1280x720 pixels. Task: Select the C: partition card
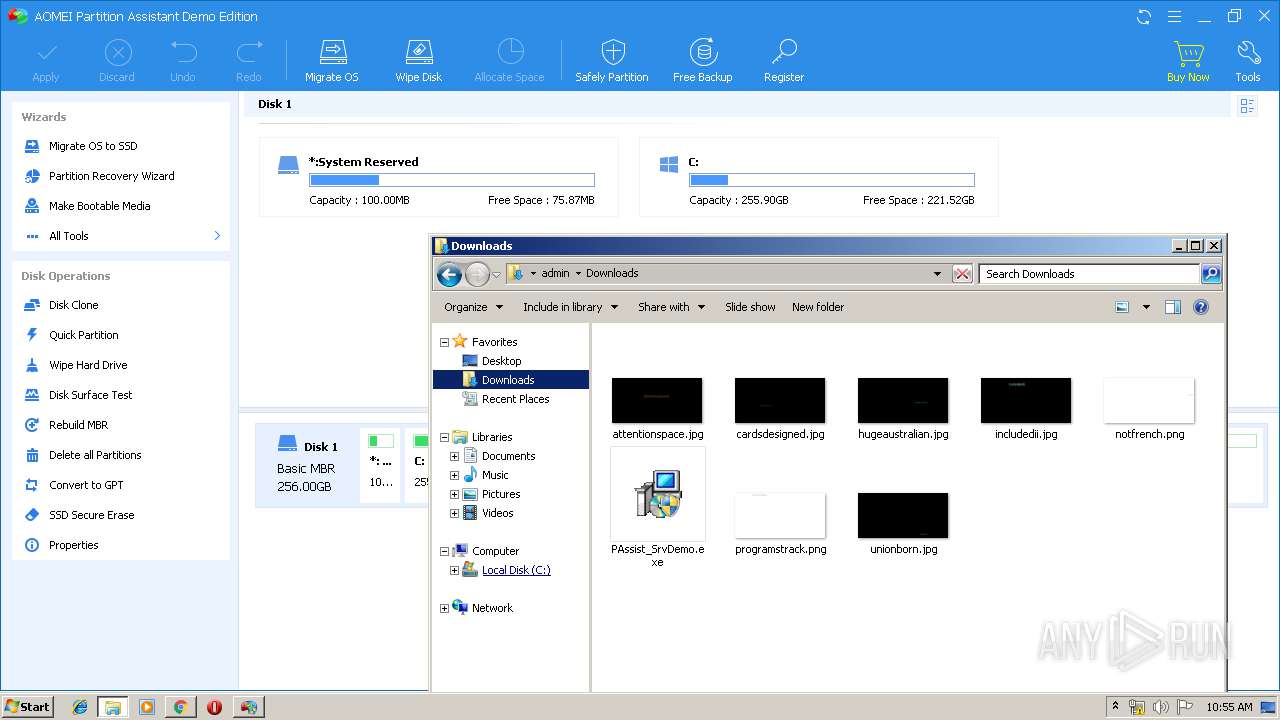pos(818,177)
